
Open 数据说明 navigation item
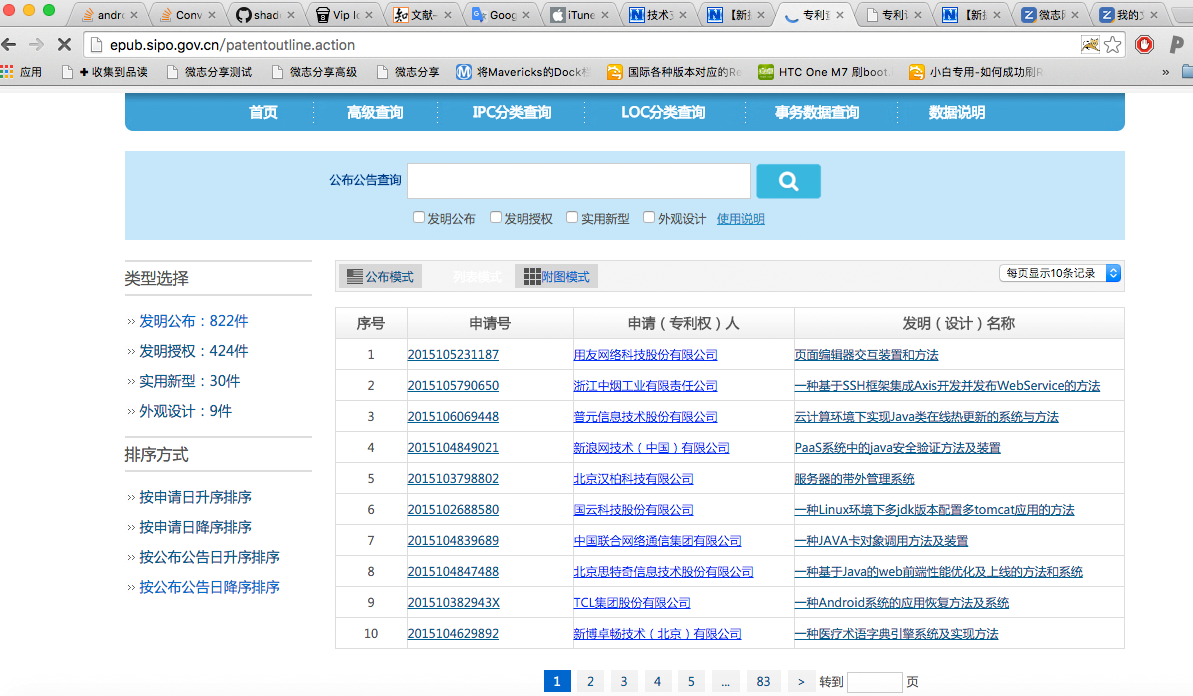click(x=956, y=113)
